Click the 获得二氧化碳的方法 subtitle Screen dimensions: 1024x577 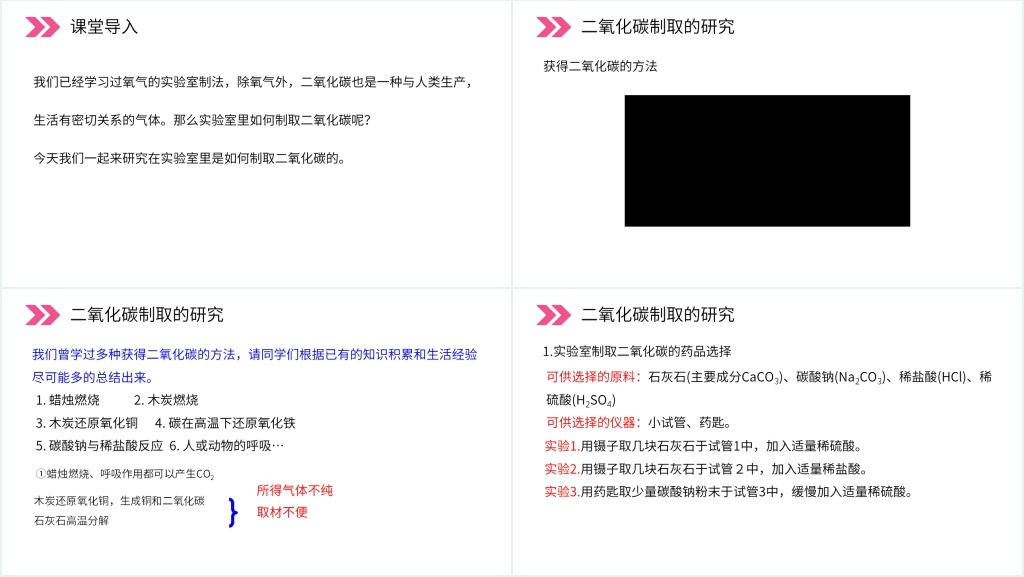click(x=600, y=66)
